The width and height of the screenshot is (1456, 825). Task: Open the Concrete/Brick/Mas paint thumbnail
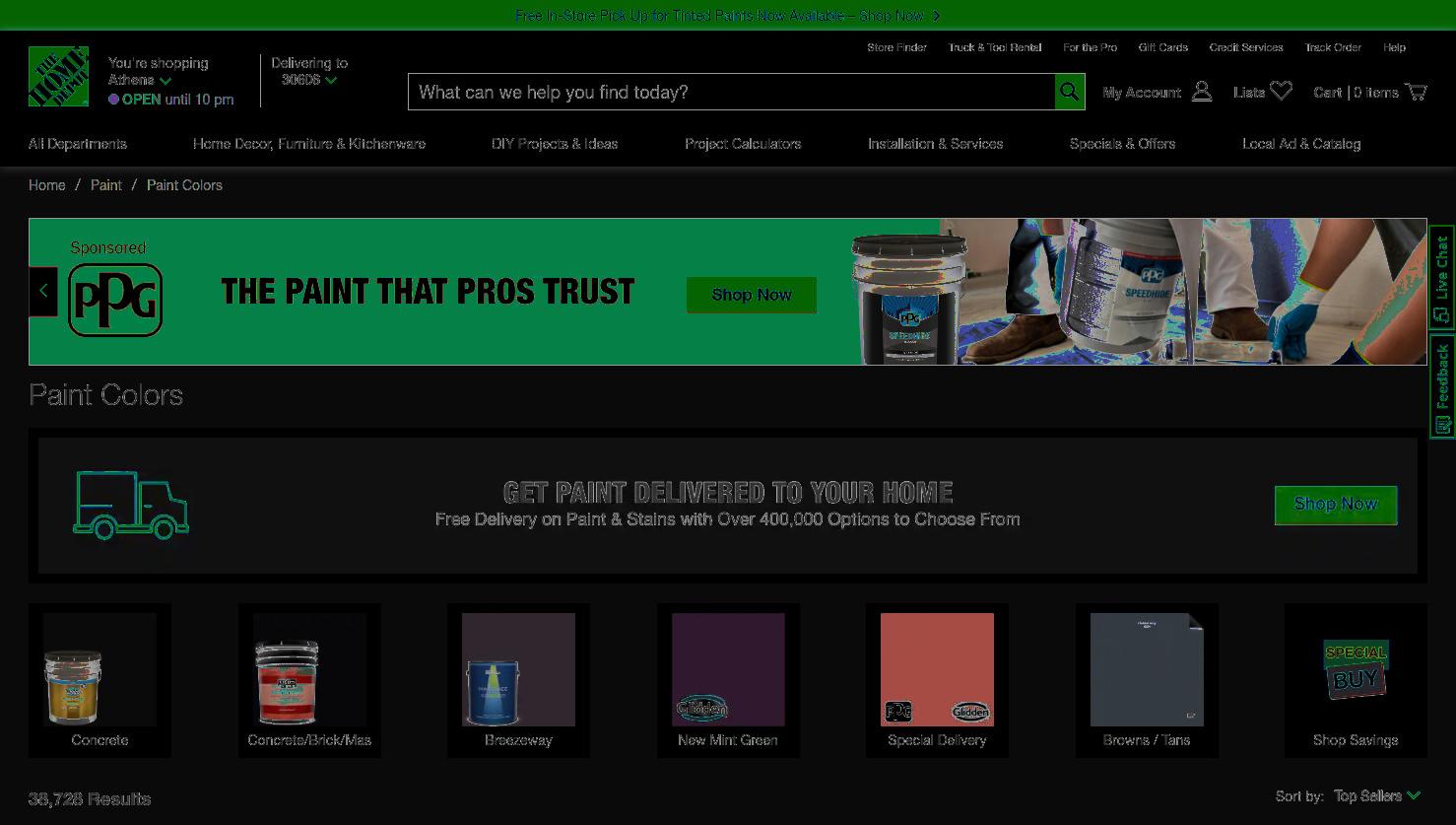pyautogui.click(x=309, y=680)
